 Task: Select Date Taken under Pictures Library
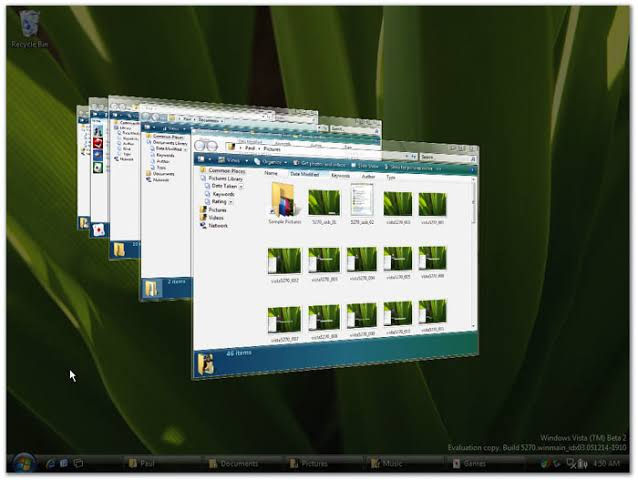(220, 186)
